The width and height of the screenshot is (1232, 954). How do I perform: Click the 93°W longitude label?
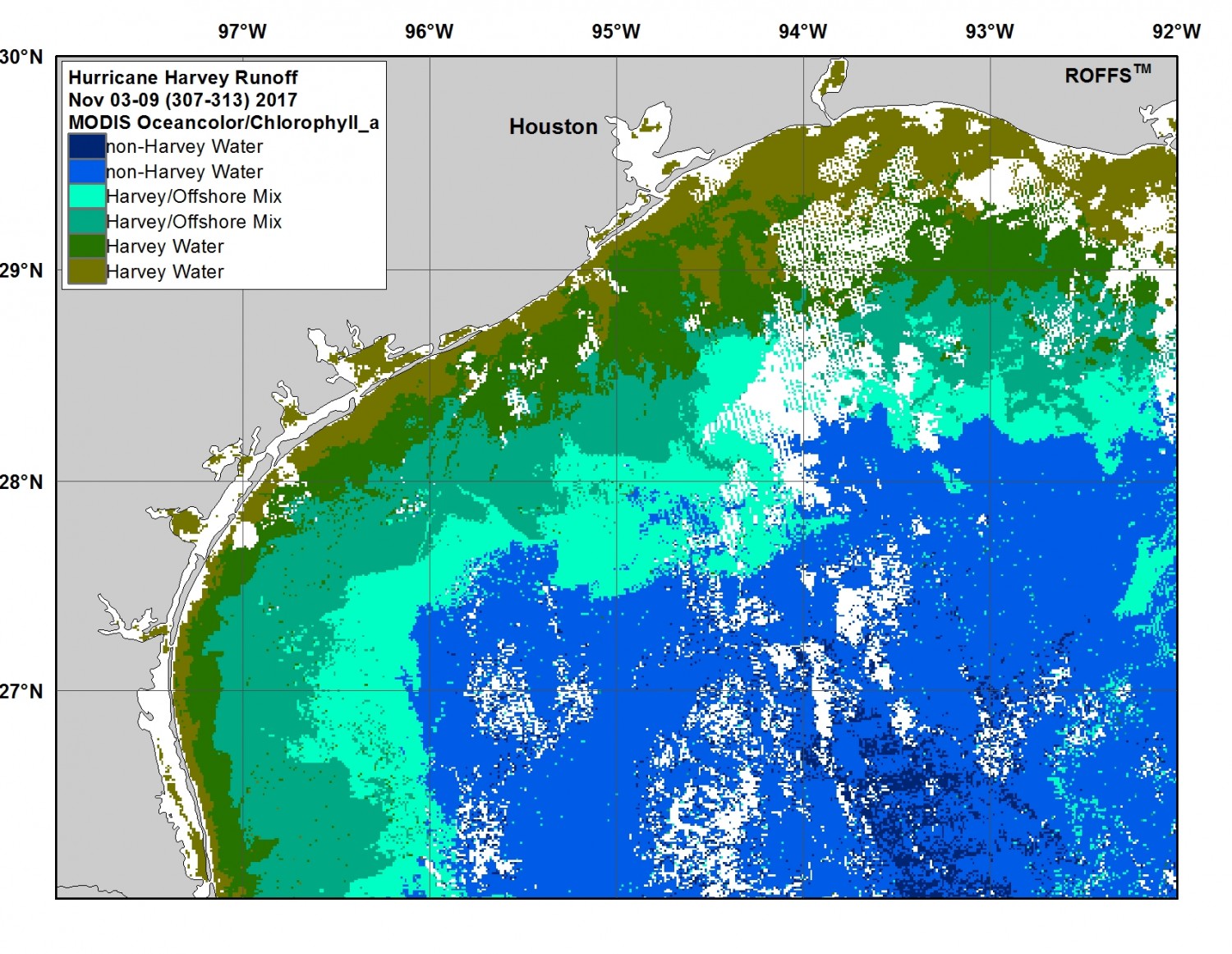coord(990,31)
